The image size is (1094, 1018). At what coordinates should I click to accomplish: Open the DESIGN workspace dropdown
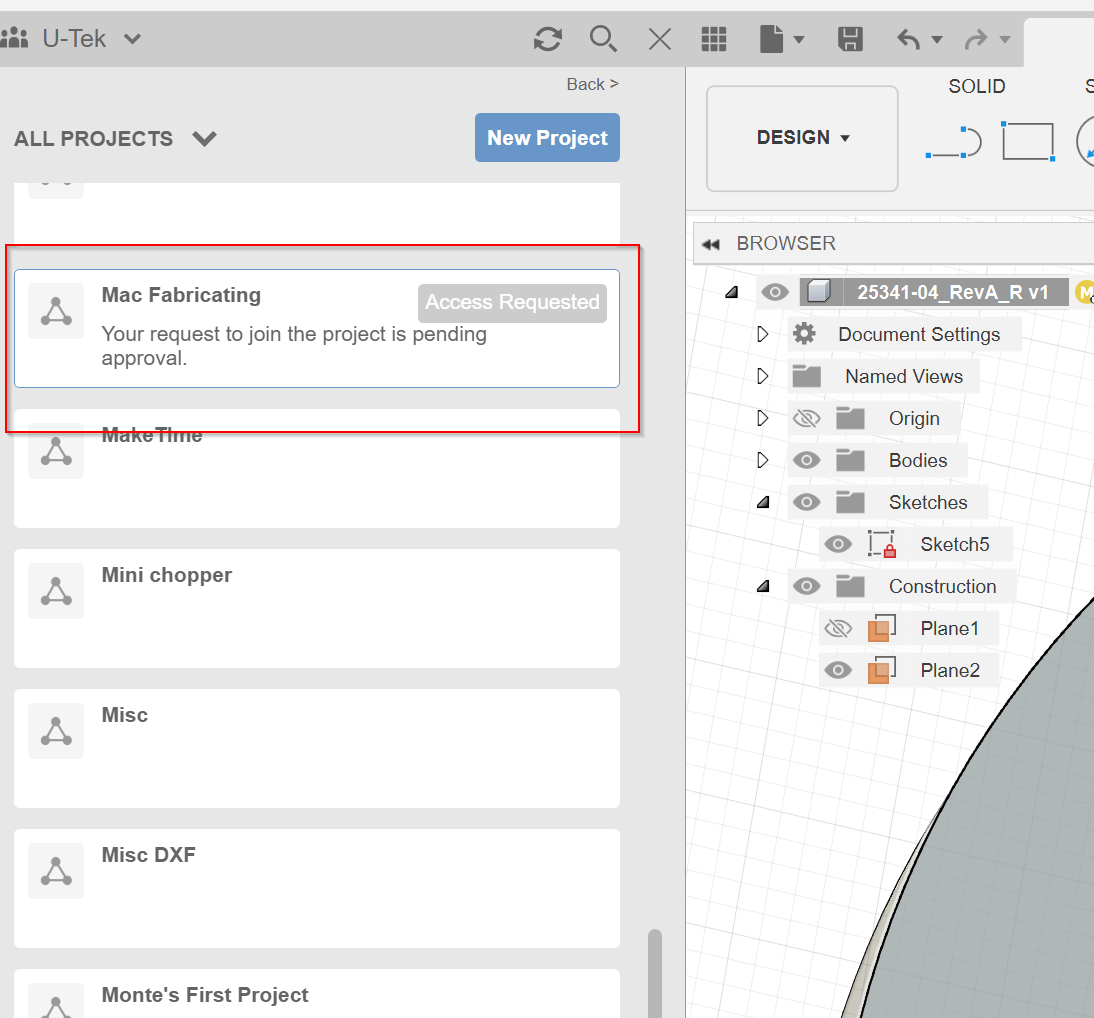802,137
